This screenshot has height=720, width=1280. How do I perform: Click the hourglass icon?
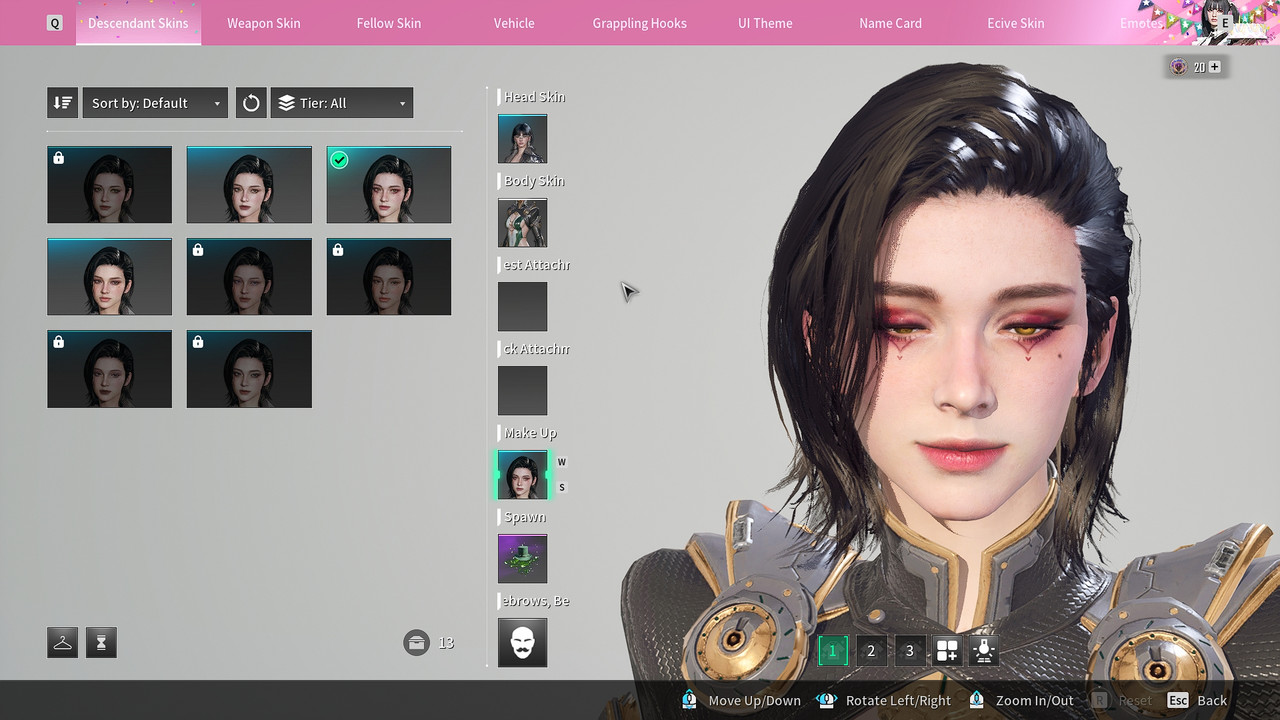click(x=101, y=642)
